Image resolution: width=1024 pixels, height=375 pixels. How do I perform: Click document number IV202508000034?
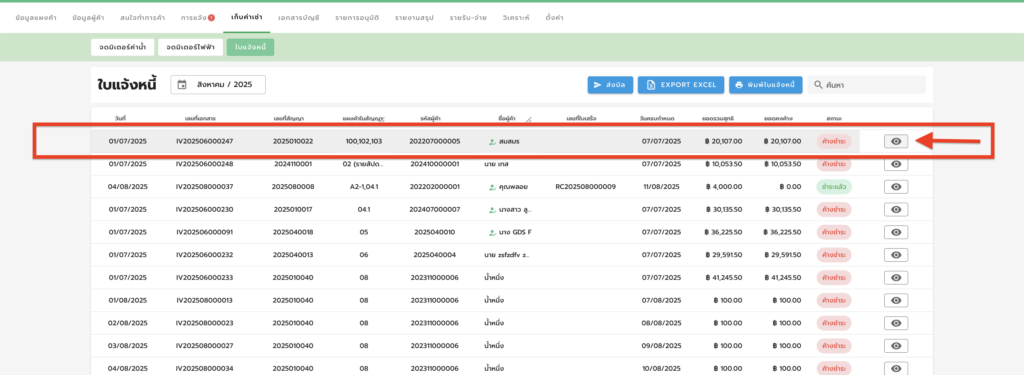tap(204, 369)
